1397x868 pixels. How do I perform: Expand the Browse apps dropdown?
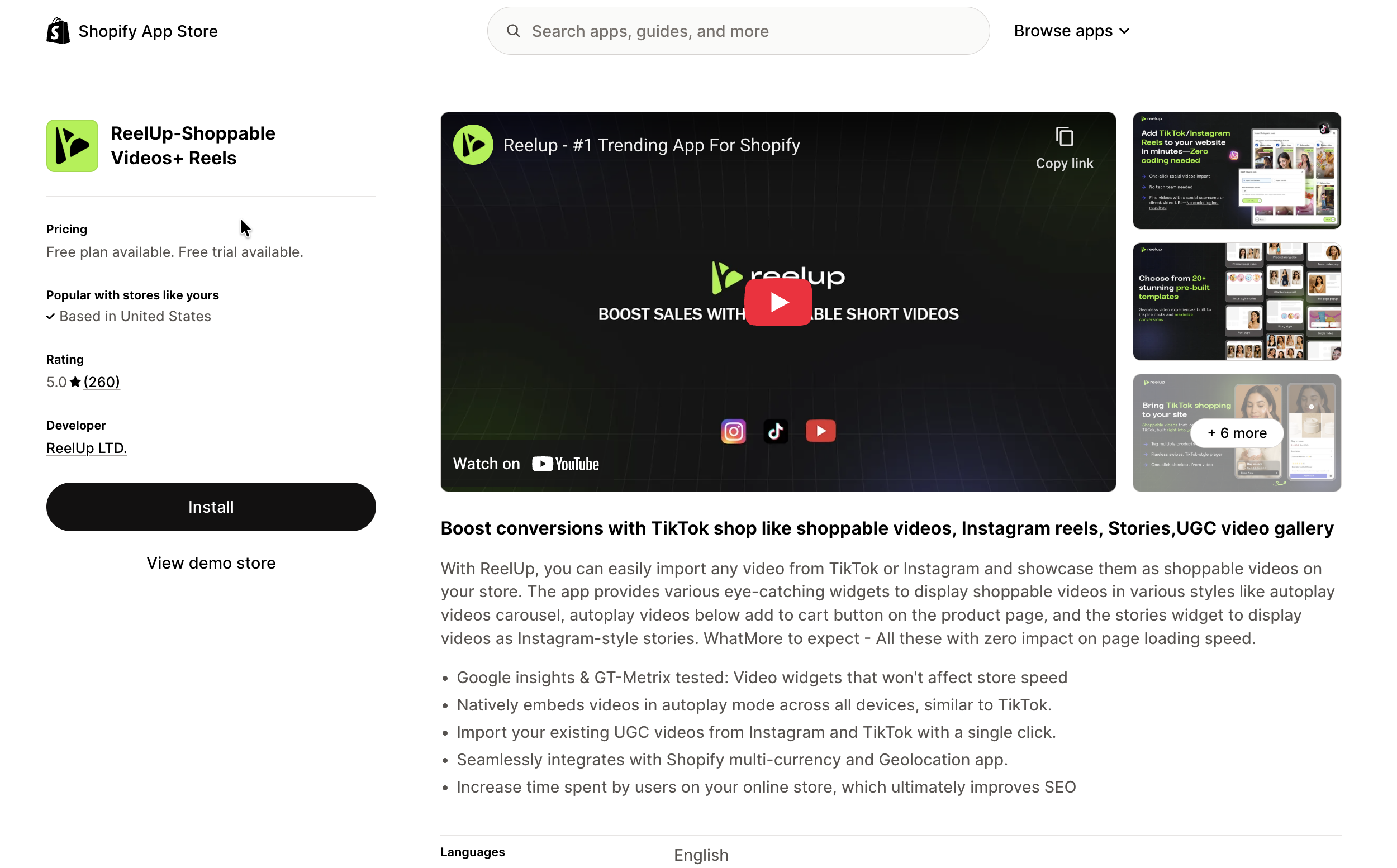tap(1071, 31)
